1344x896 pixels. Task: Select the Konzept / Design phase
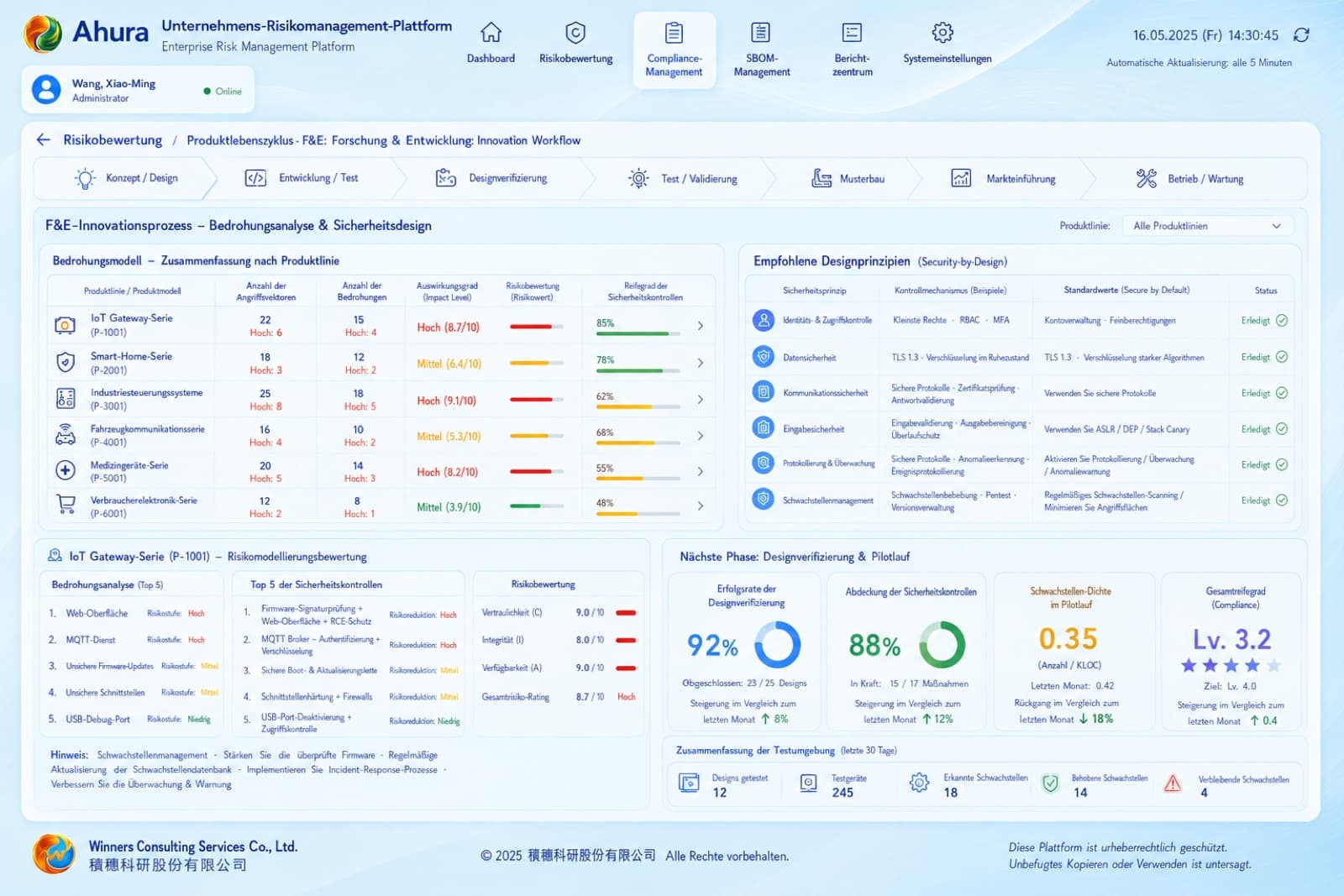(126, 178)
